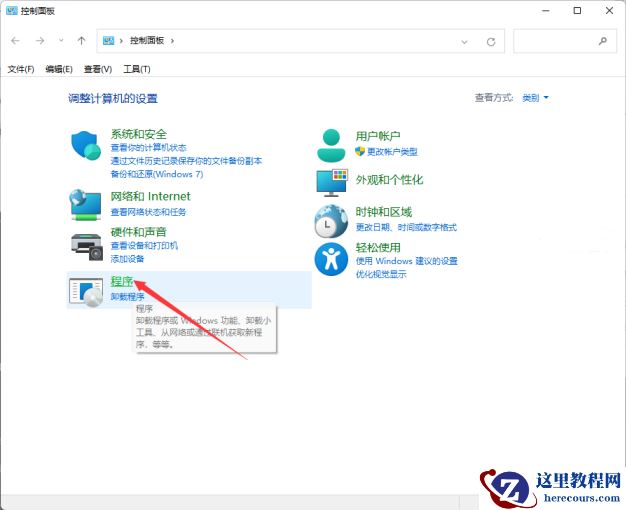Open the 外观和个性化 category link
The height and width of the screenshot is (510, 626).
tap(389, 180)
